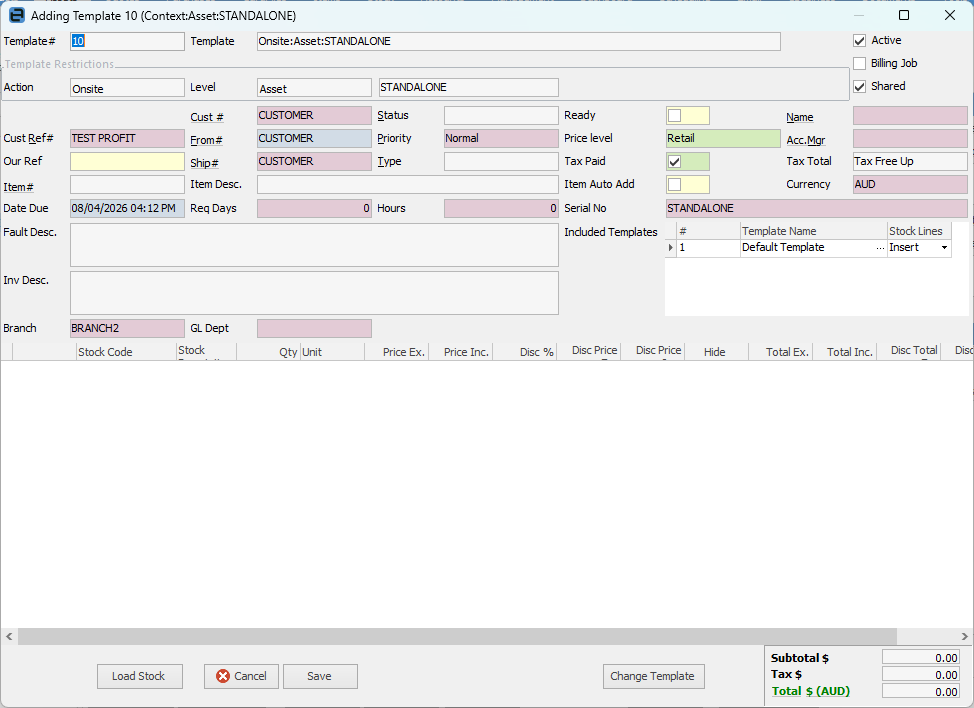Click the Tax Total field showing Tax Free Up
The image size is (974, 708).
point(911,161)
